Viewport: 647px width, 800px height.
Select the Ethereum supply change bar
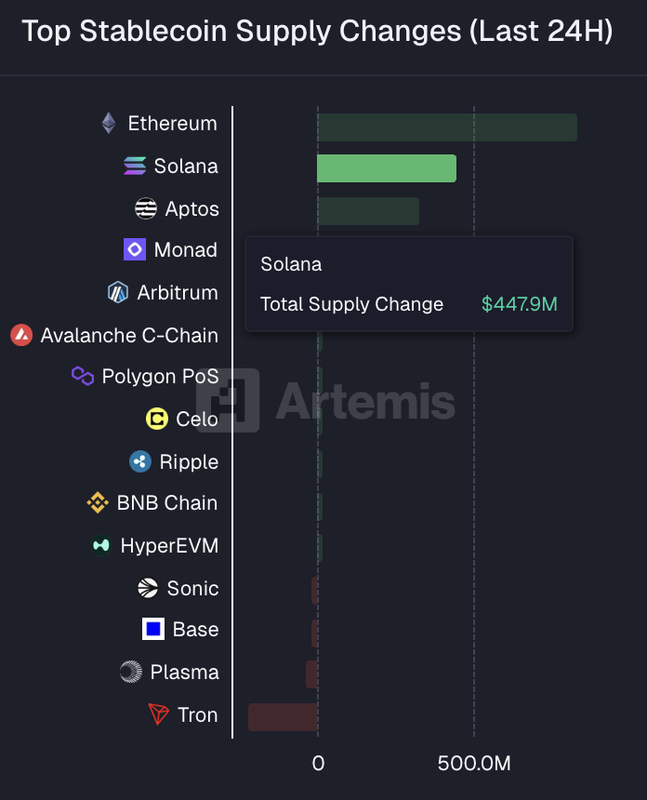(447, 127)
